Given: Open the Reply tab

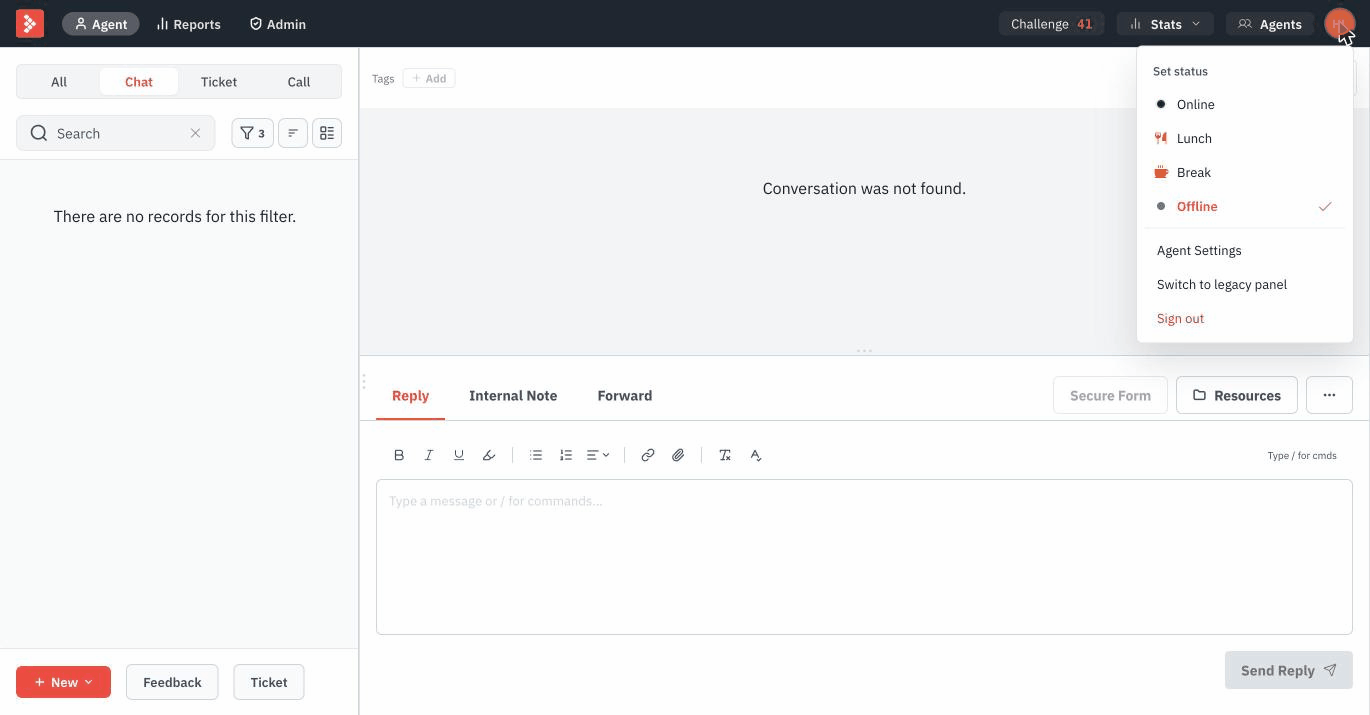Looking at the screenshot, I should pyautogui.click(x=410, y=396).
